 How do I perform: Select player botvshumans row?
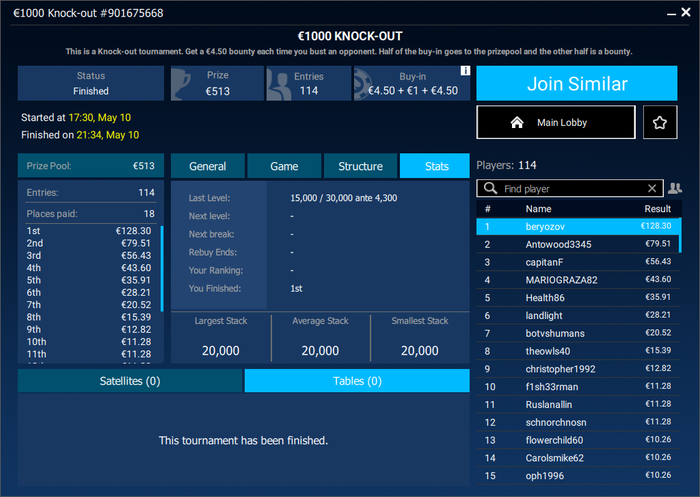(578, 334)
